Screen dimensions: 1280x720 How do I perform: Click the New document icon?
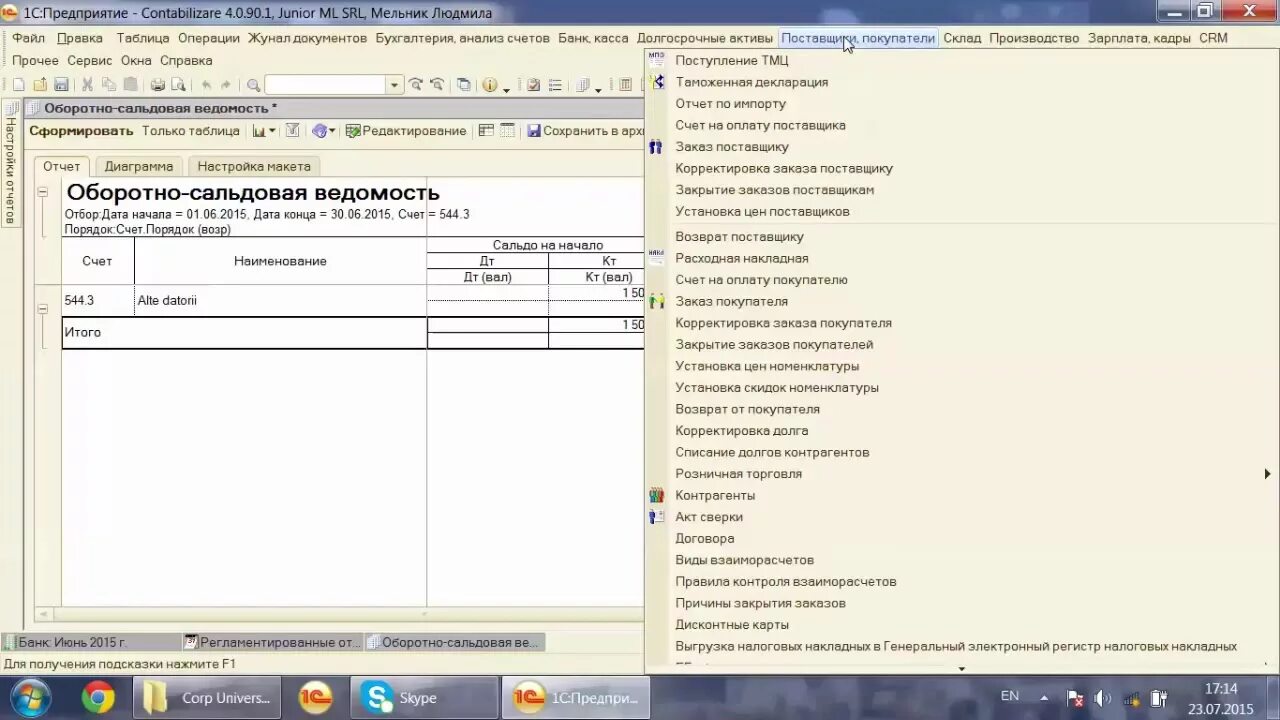19,85
